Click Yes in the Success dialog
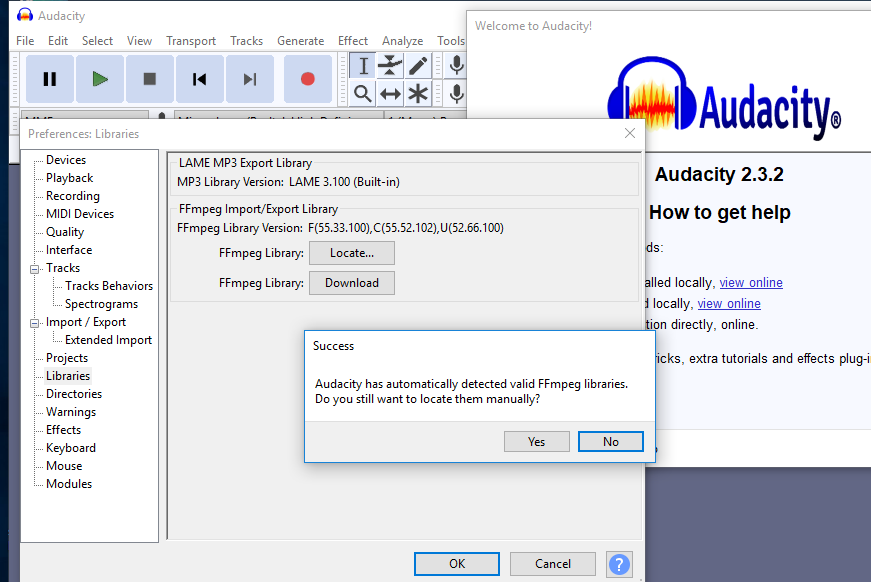Viewport: 871px width, 582px height. pyautogui.click(x=537, y=441)
